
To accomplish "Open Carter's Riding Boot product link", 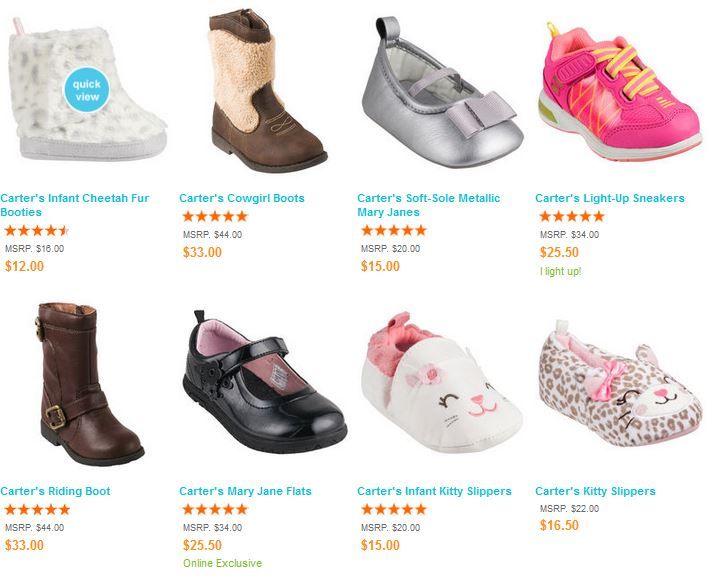I will pyautogui.click(x=55, y=491).
